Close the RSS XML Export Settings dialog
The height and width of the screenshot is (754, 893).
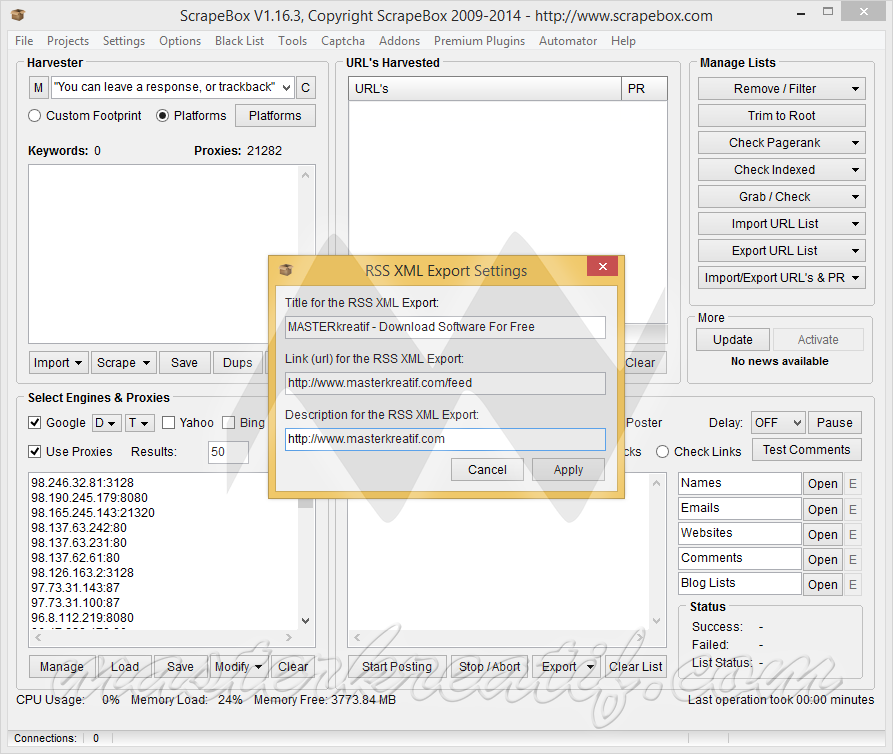tap(603, 266)
